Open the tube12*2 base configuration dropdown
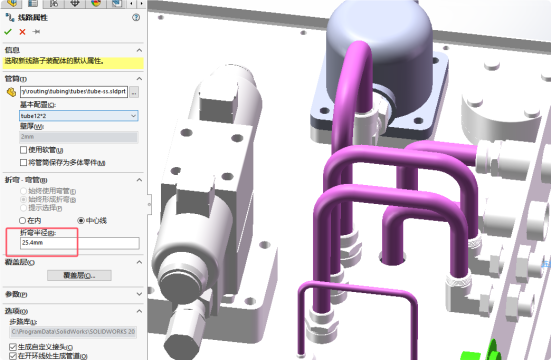Viewport: 551px width, 360px height. click(x=79, y=116)
